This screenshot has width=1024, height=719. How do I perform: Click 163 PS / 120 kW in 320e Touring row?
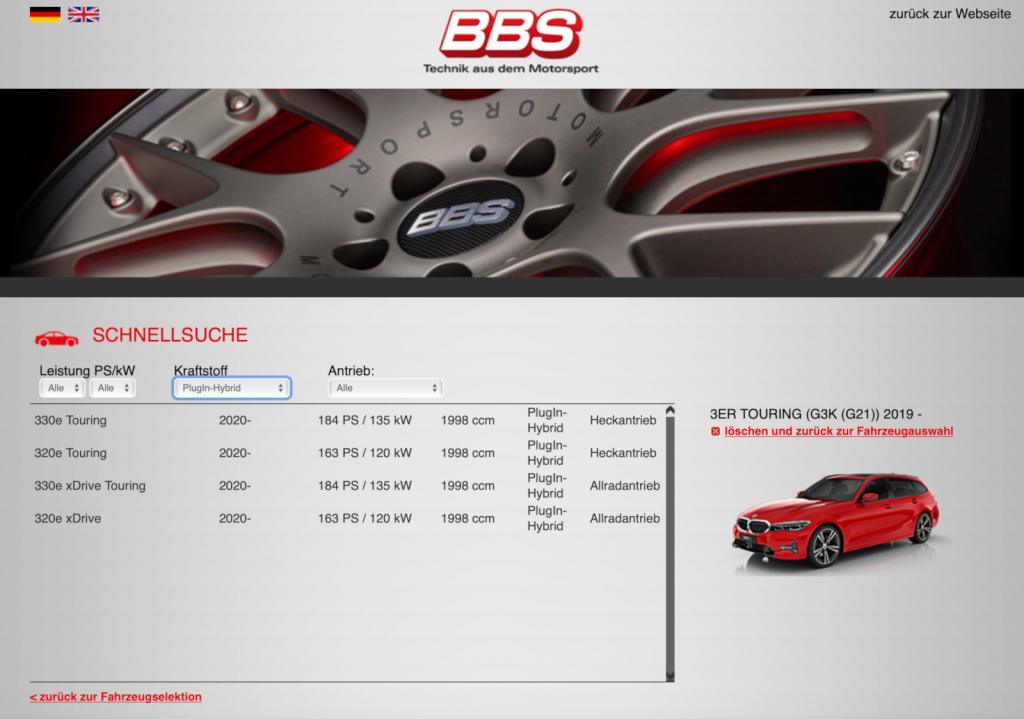365,453
